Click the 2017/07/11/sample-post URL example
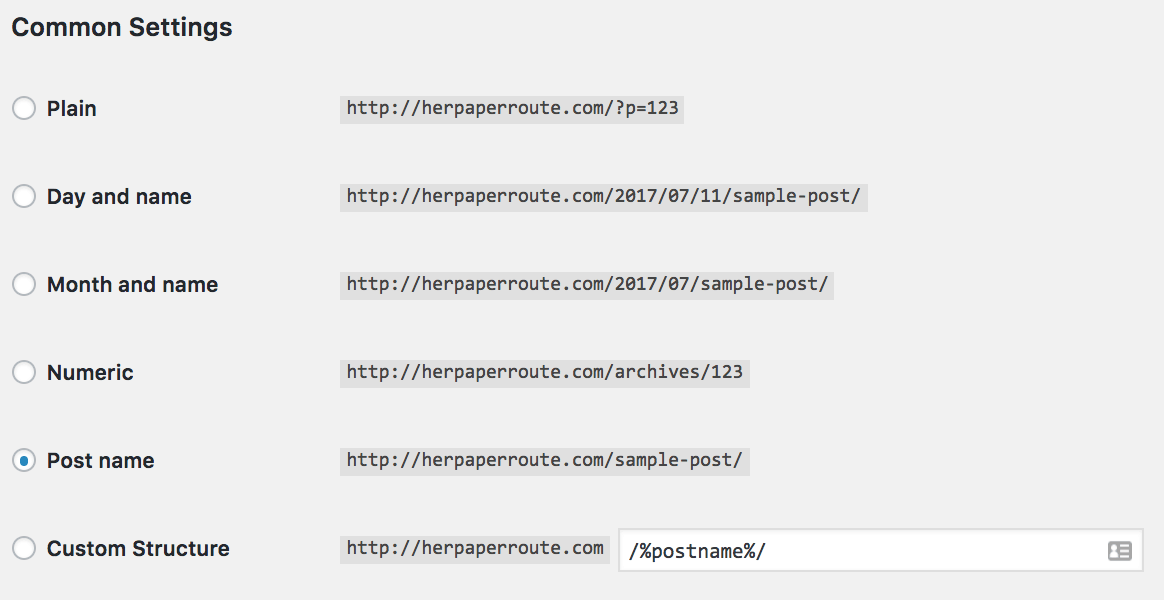Screen dimensions: 1164x600 click(604, 197)
